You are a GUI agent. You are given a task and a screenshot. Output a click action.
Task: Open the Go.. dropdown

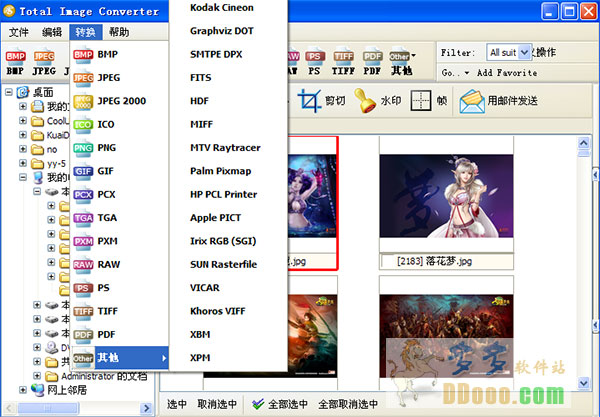[455, 73]
